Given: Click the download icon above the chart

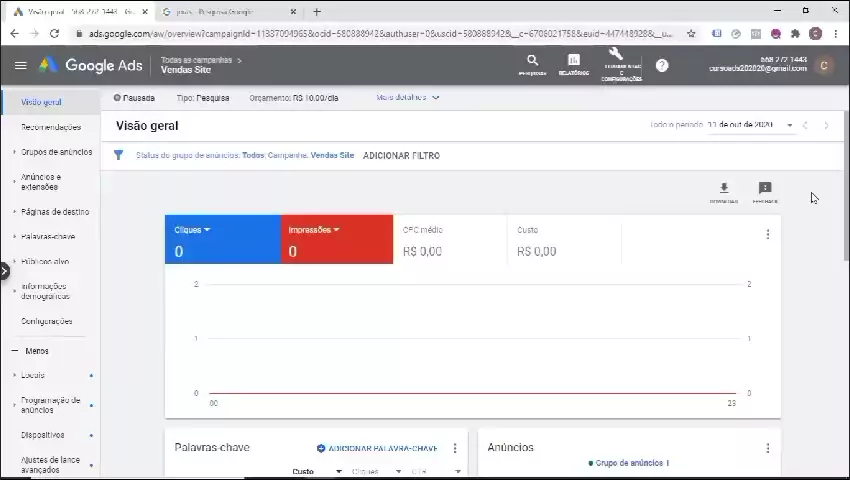Looking at the screenshot, I should [724, 189].
